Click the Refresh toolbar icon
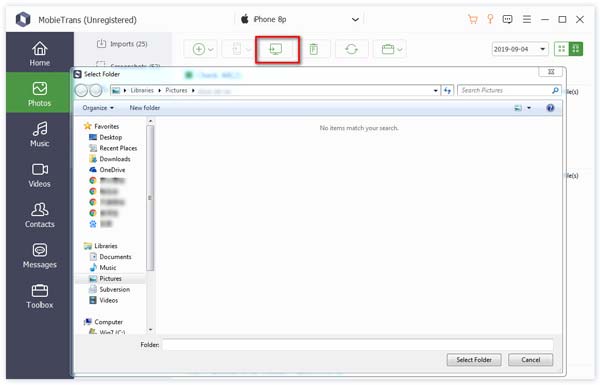600x385 pixels. (x=351, y=49)
